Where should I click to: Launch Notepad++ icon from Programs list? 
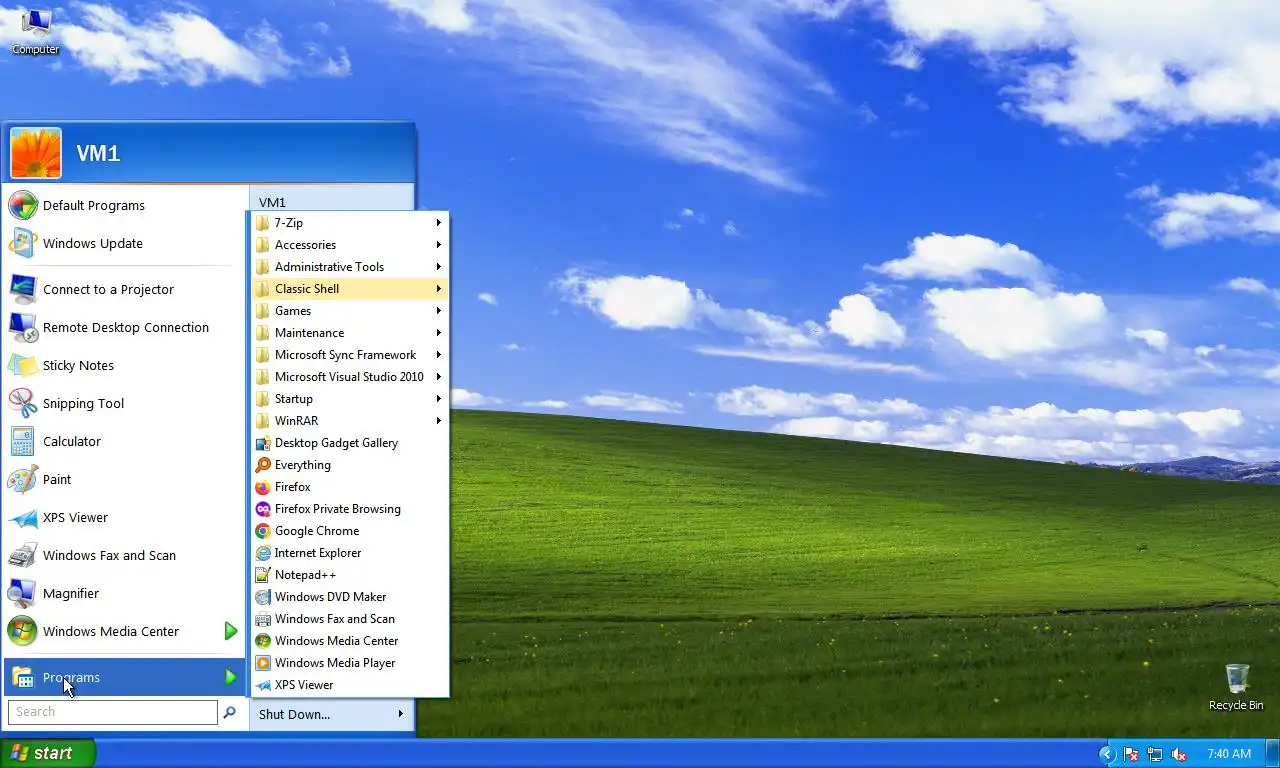263,575
